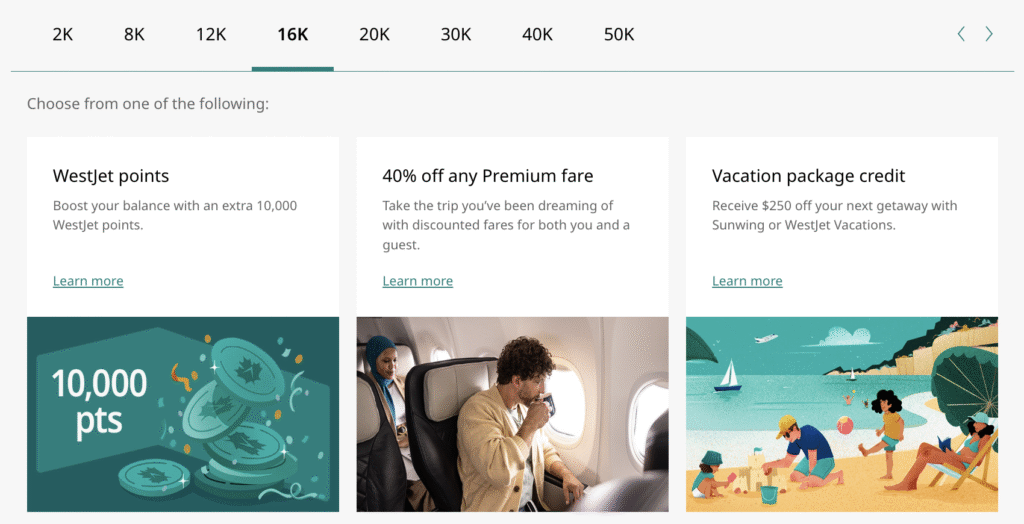The width and height of the screenshot is (1024, 524).
Task: Go to the 20K tier tab
Action: pos(374,34)
